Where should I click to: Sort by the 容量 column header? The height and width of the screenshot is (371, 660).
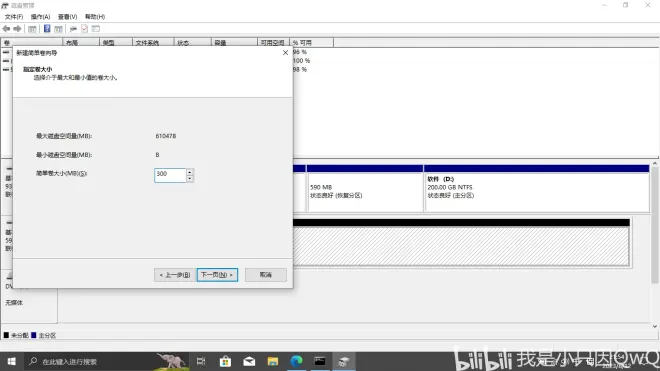(x=234, y=43)
